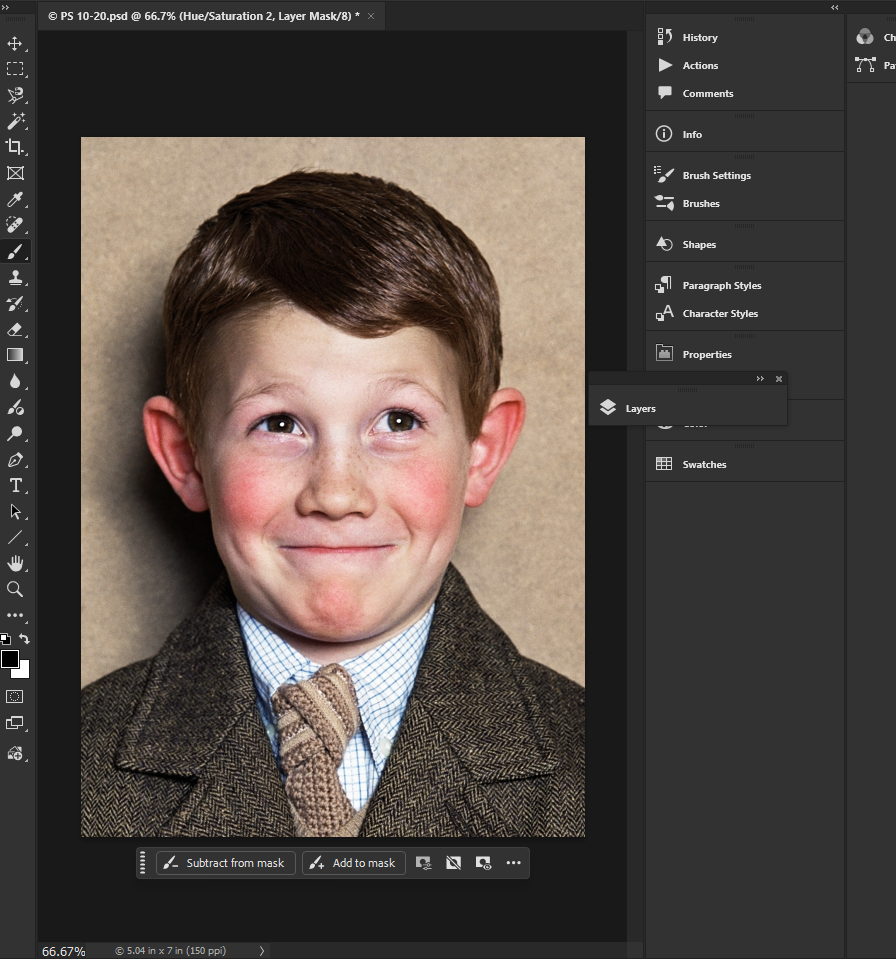Click the foreground color swatch
Image resolution: width=896 pixels, height=959 pixels.
[10, 659]
